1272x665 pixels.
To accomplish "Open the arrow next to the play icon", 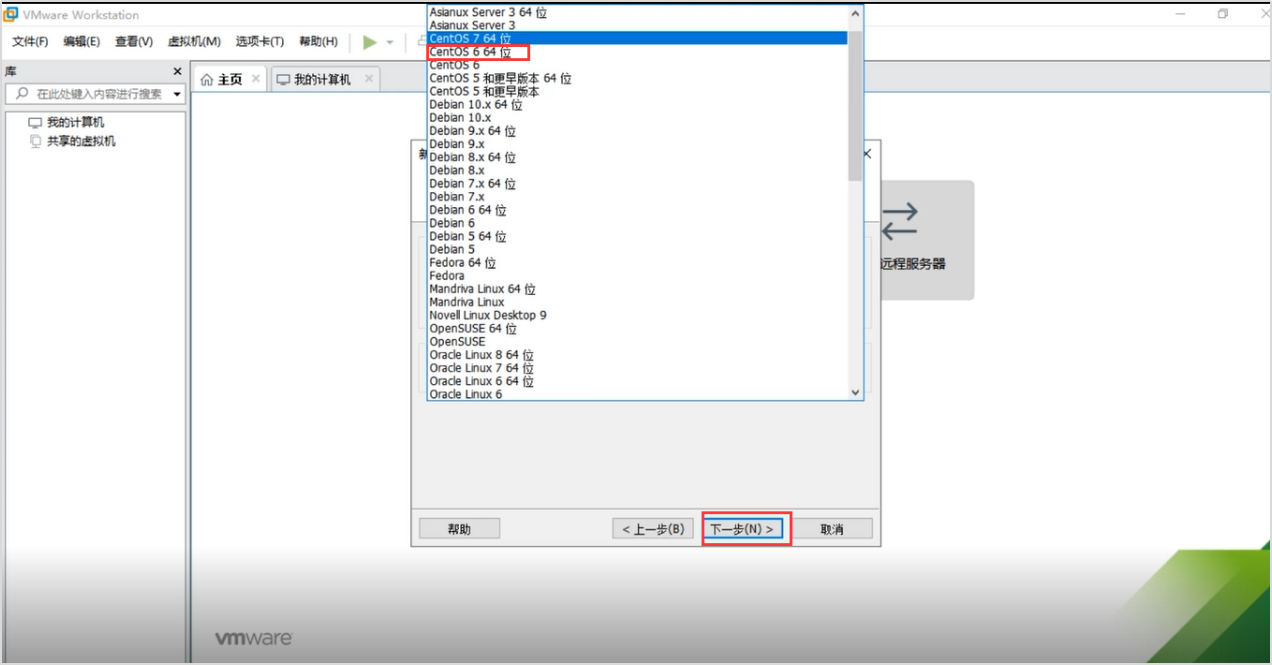I will [389, 42].
